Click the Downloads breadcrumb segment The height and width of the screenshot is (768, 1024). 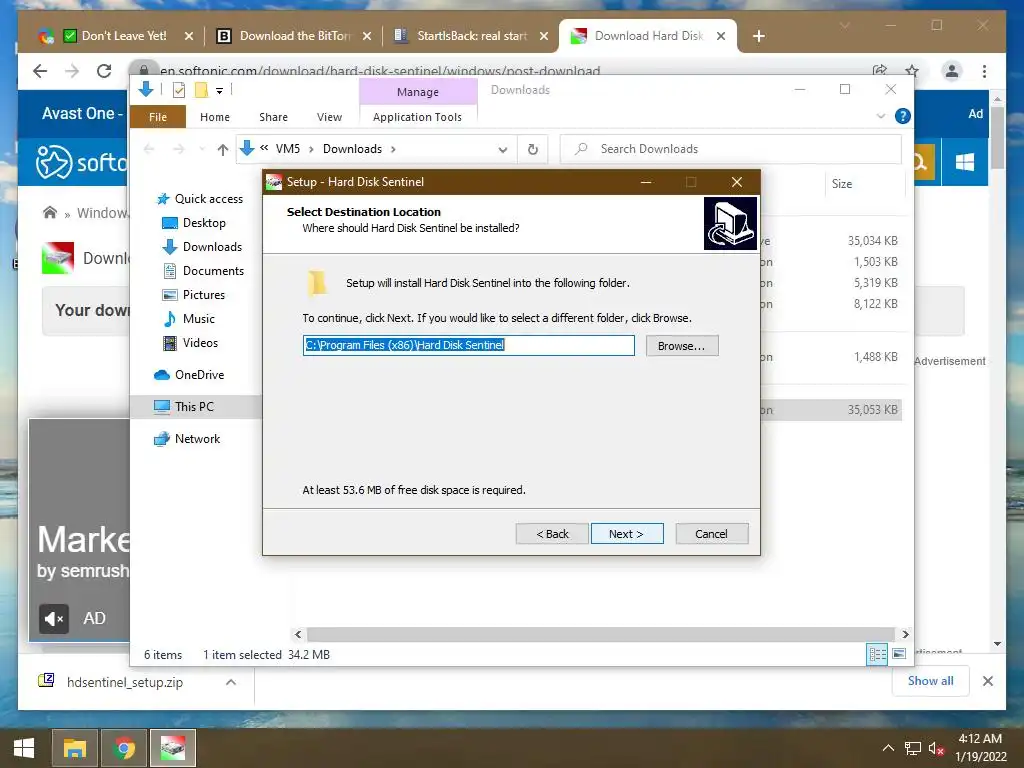coord(352,149)
